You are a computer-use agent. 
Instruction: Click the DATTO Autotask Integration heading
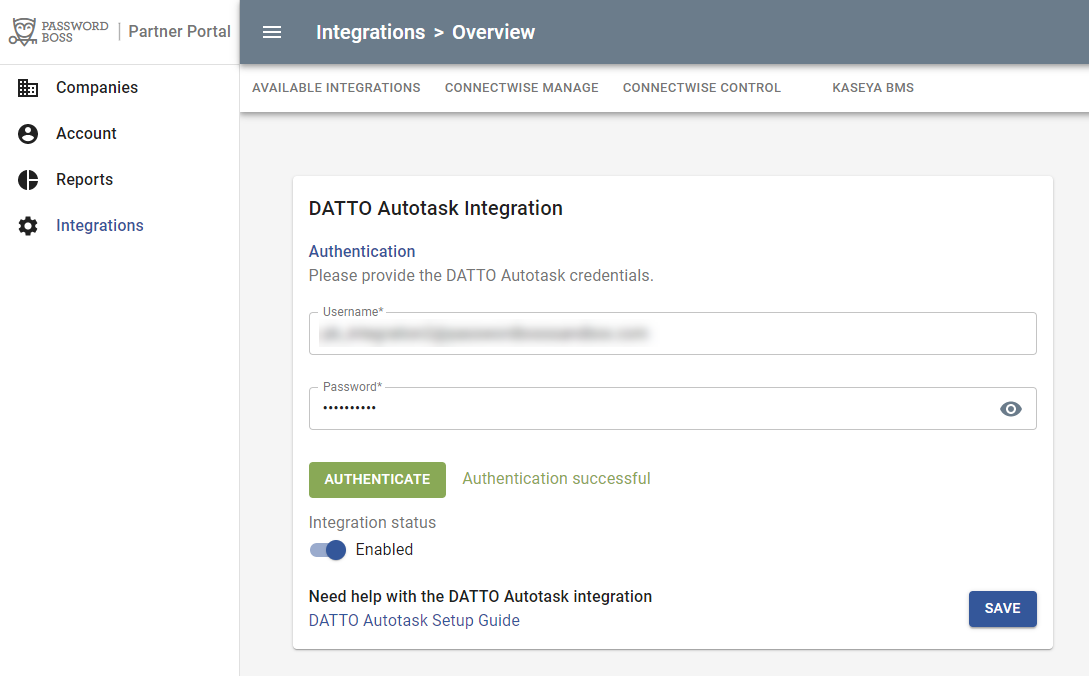[435, 208]
